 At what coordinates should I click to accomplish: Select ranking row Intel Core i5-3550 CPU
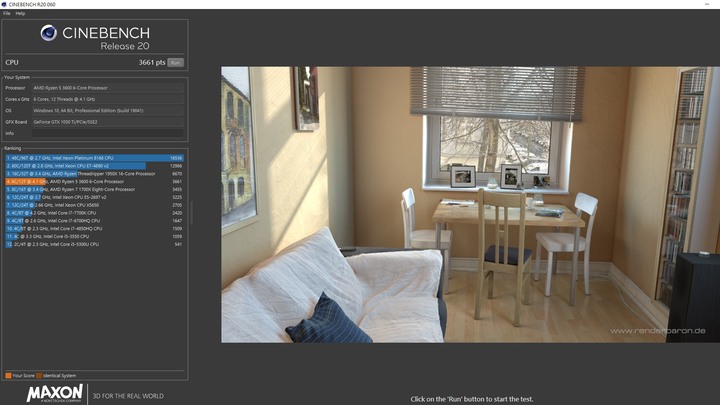click(94, 236)
